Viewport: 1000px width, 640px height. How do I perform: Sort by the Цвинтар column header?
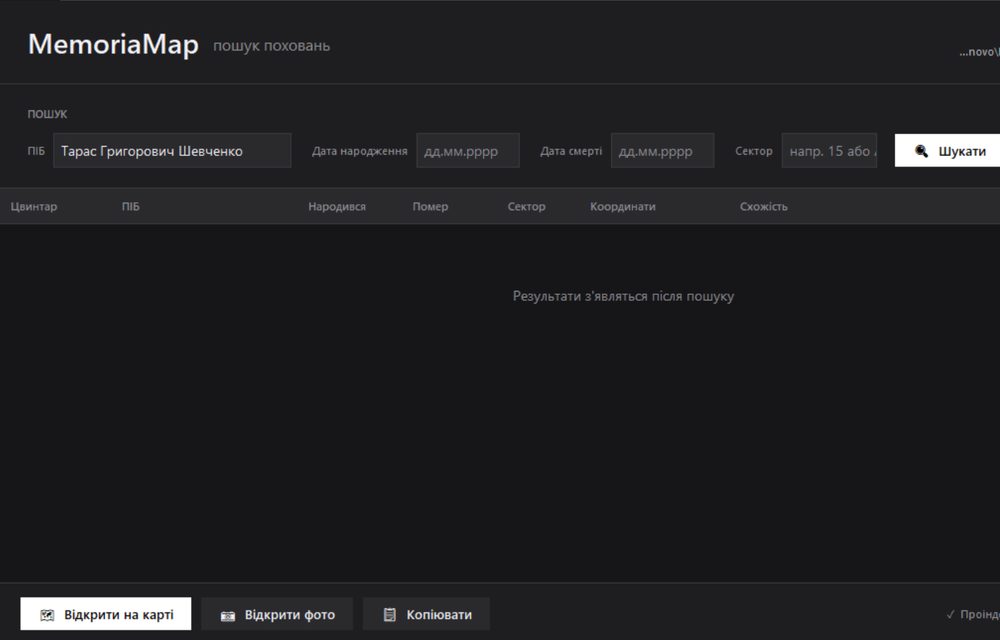[34, 207]
